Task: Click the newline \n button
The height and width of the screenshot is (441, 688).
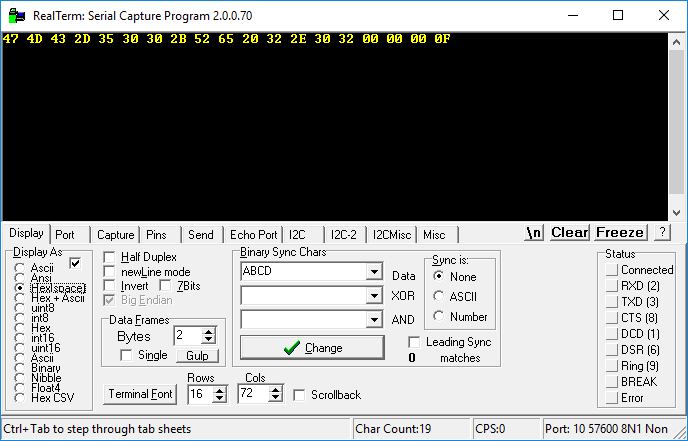Action: [x=534, y=233]
